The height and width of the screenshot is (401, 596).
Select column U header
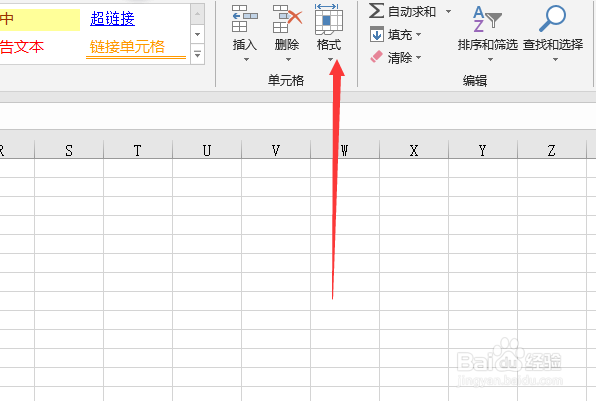[x=207, y=150]
